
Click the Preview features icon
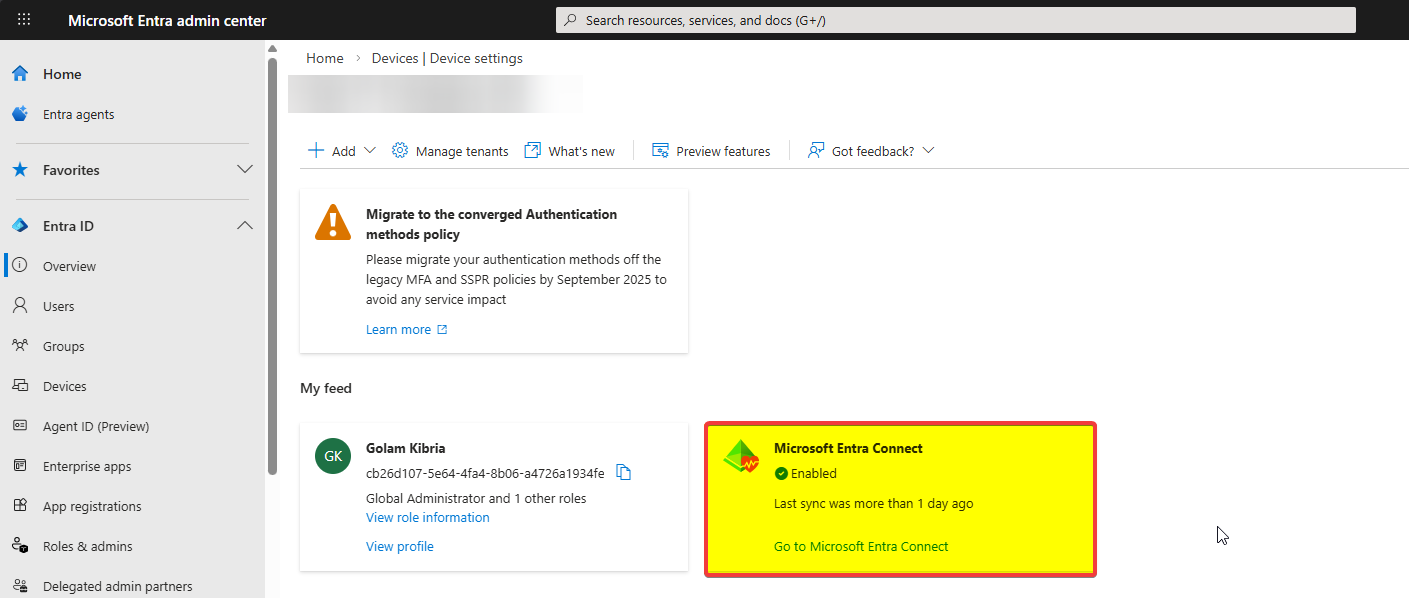(660, 151)
